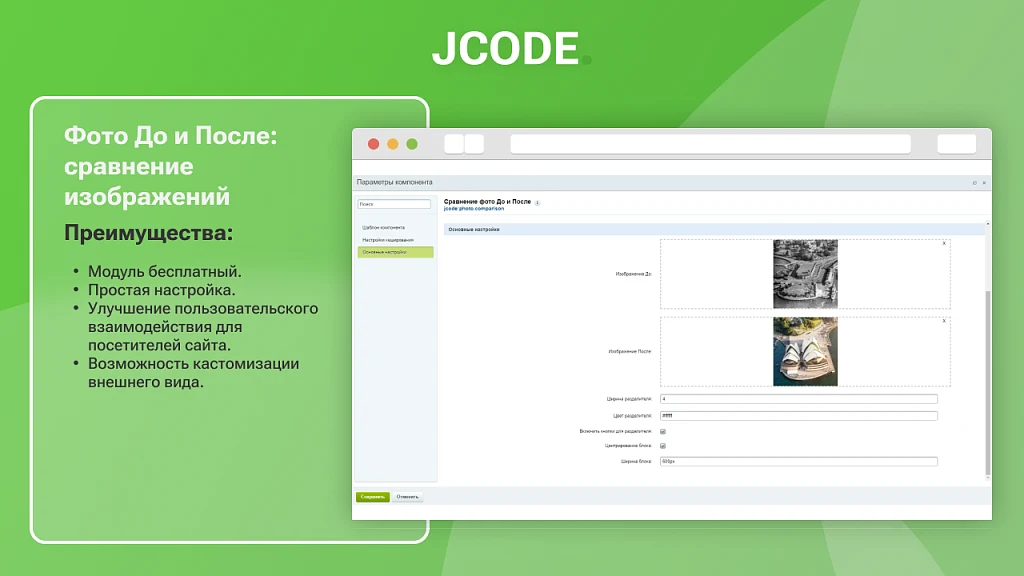This screenshot has width=1024, height=576.
Task: Click the expand icon in 'Параметры компонента' header
Action: 974,183
